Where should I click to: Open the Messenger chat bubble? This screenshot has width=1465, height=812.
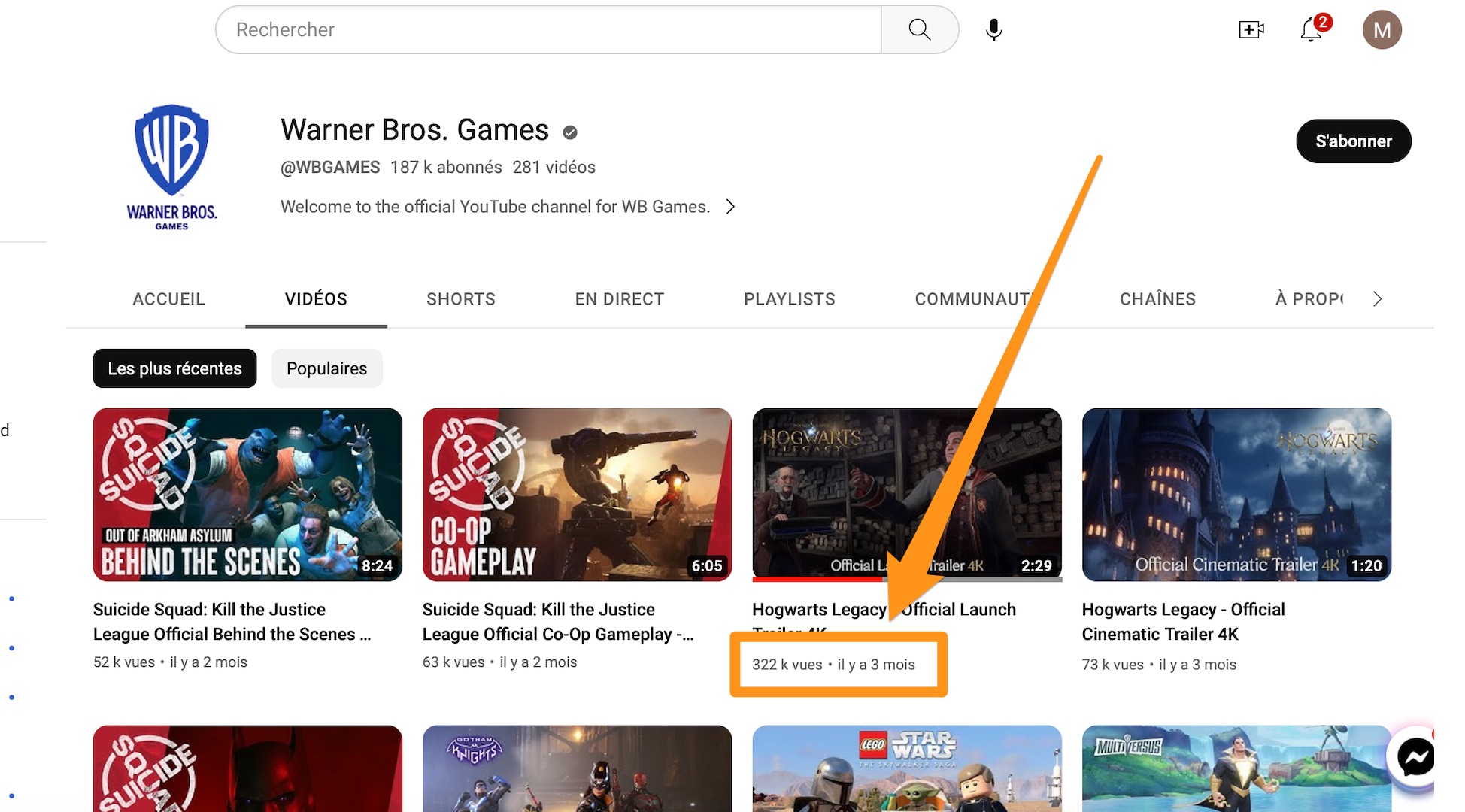click(1415, 757)
